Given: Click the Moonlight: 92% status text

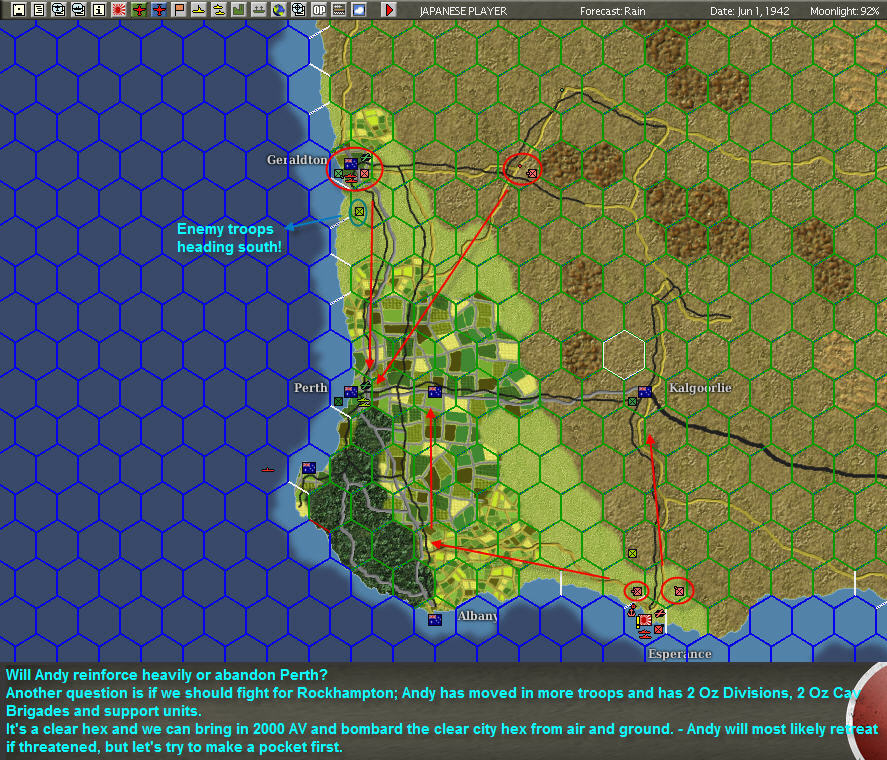Looking at the screenshot, I should click(845, 11).
